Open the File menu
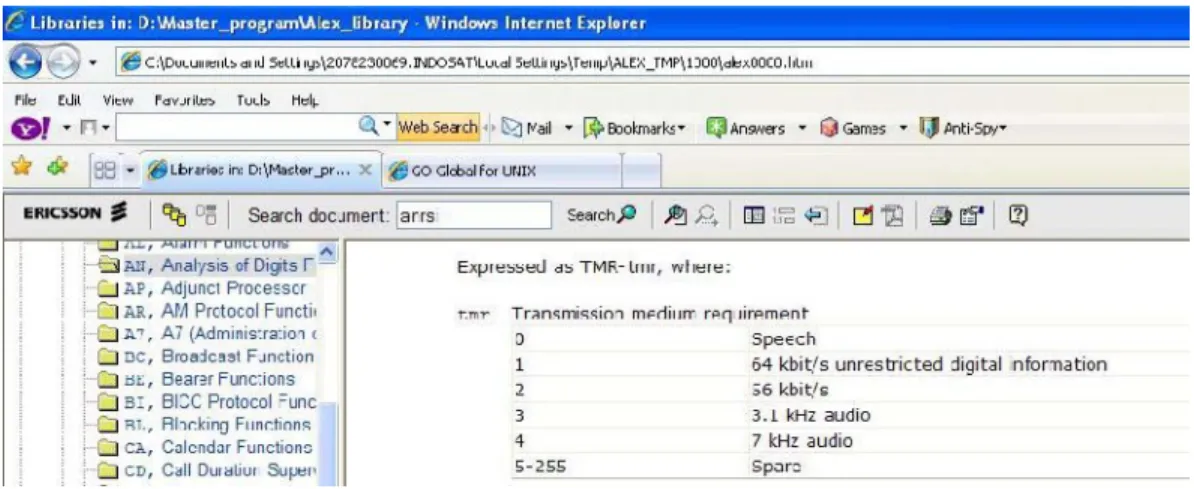 pyautogui.click(x=25, y=101)
